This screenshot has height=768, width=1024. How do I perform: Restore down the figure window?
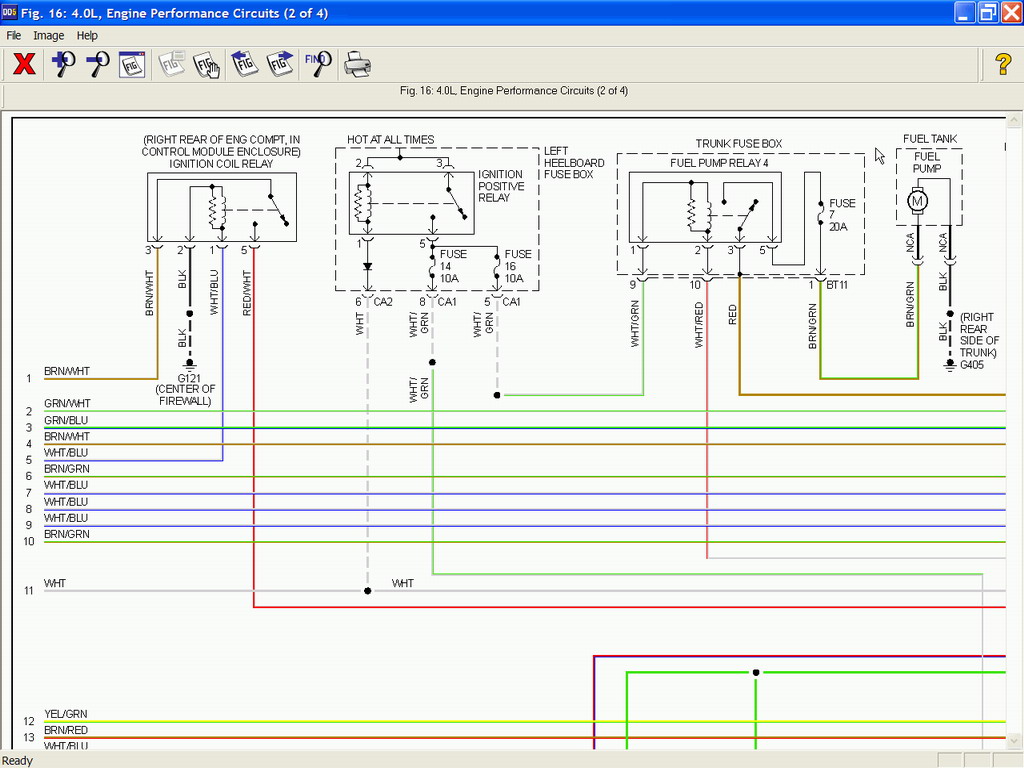(x=987, y=12)
